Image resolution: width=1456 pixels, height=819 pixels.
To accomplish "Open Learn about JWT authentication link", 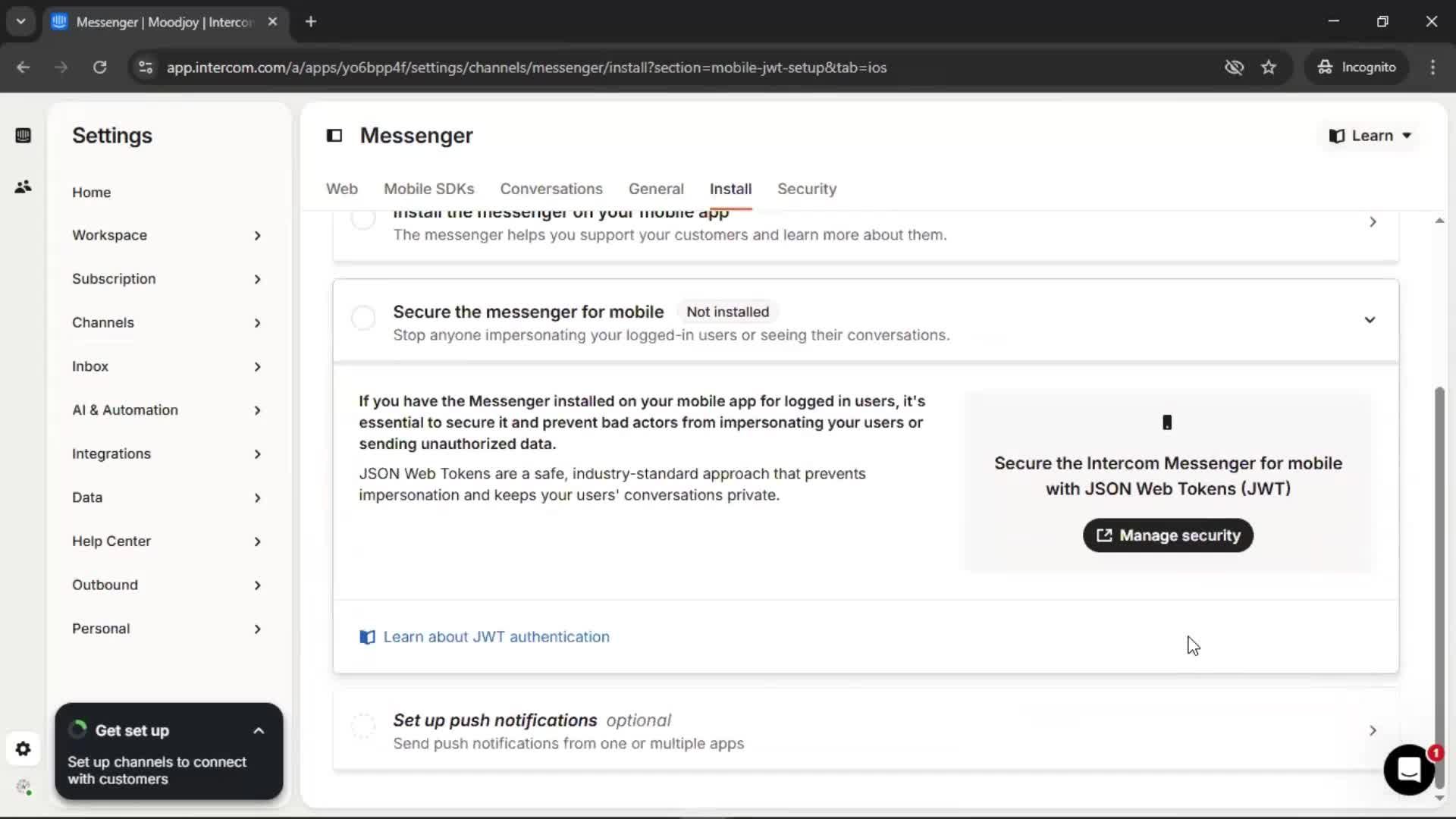I will [x=496, y=637].
